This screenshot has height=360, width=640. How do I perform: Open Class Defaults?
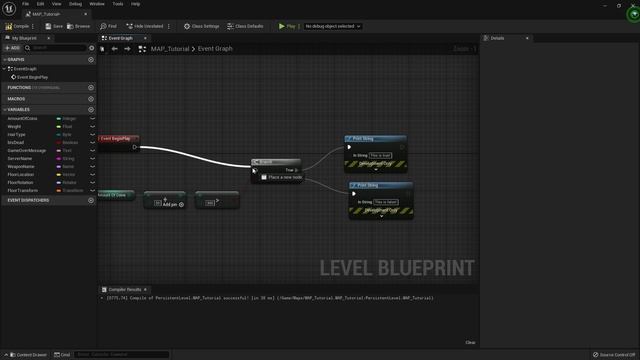(x=245, y=26)
